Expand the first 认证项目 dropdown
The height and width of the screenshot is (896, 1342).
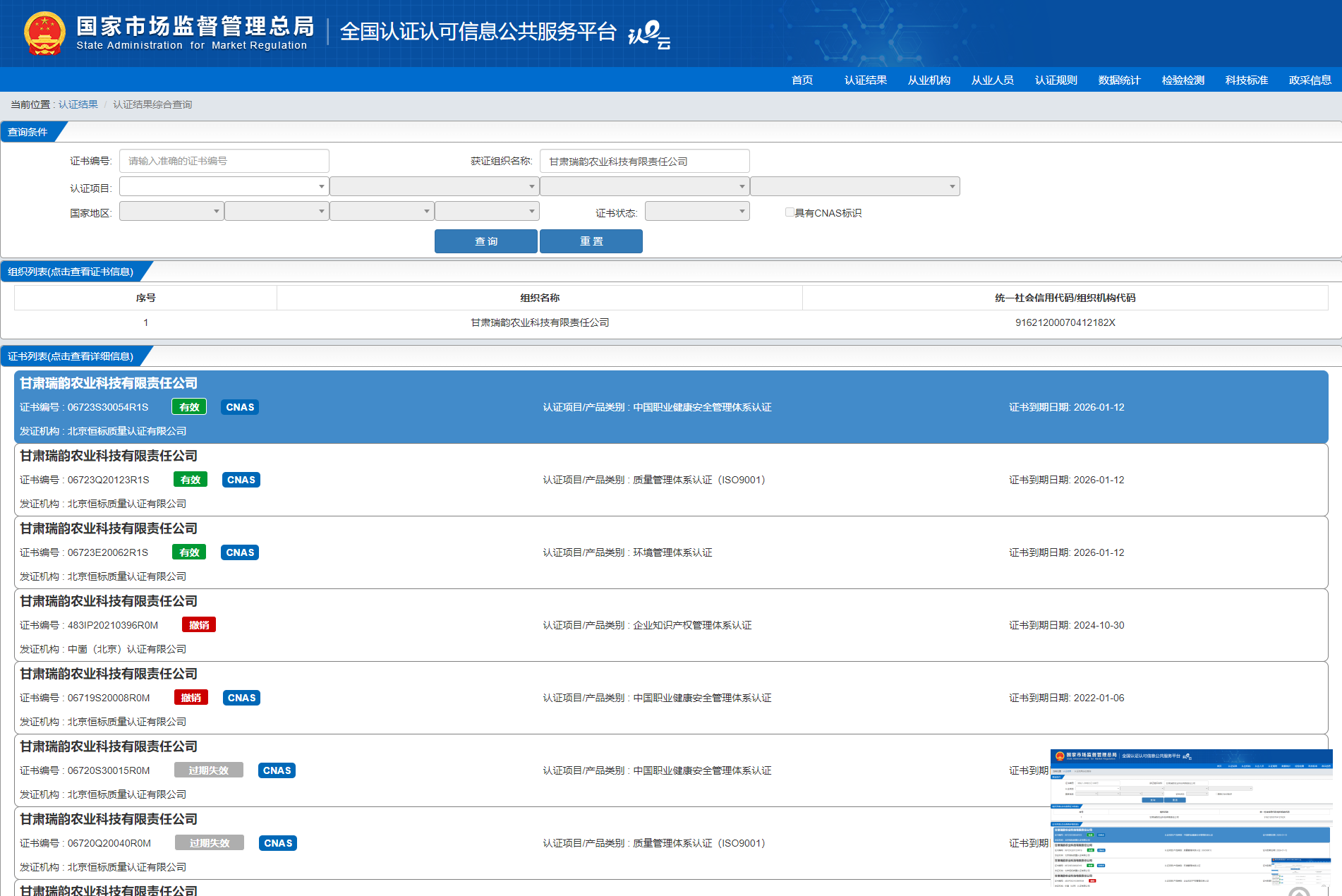[224, 187]
